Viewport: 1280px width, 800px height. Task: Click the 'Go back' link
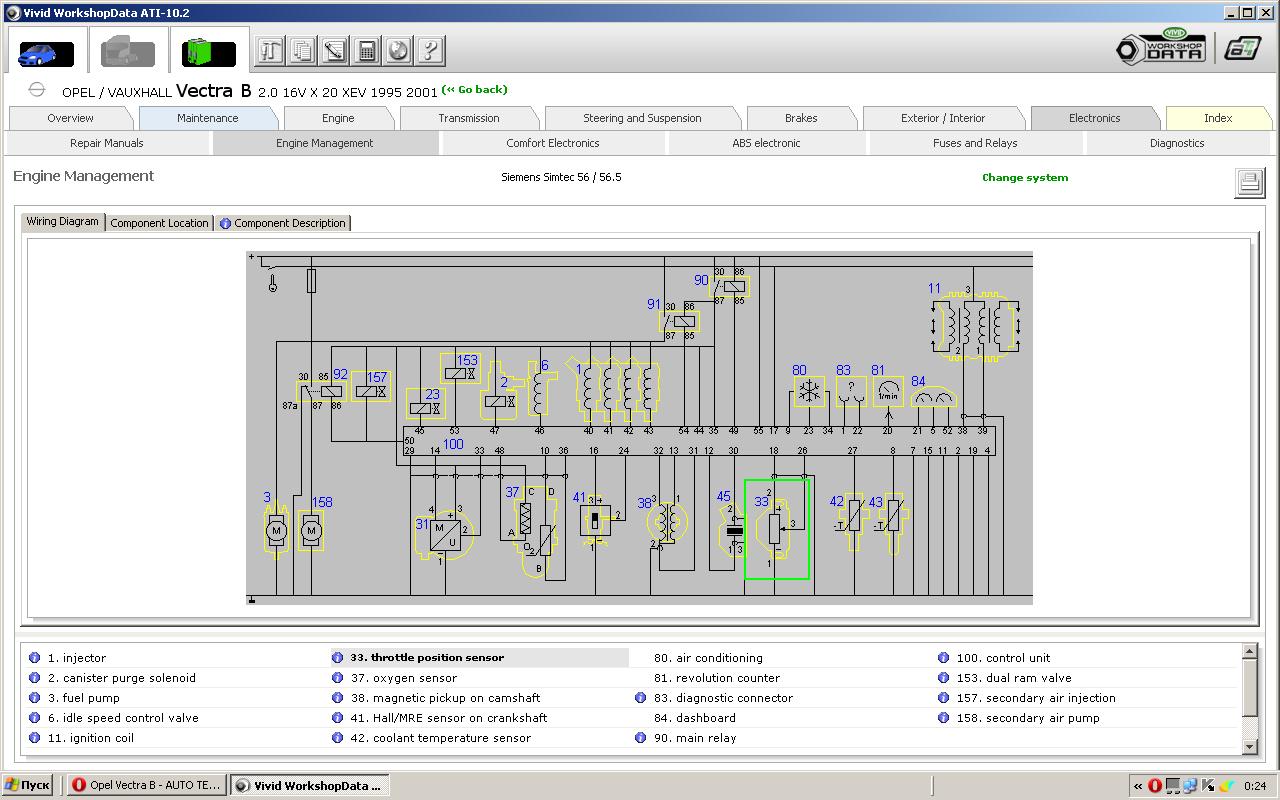475,90
